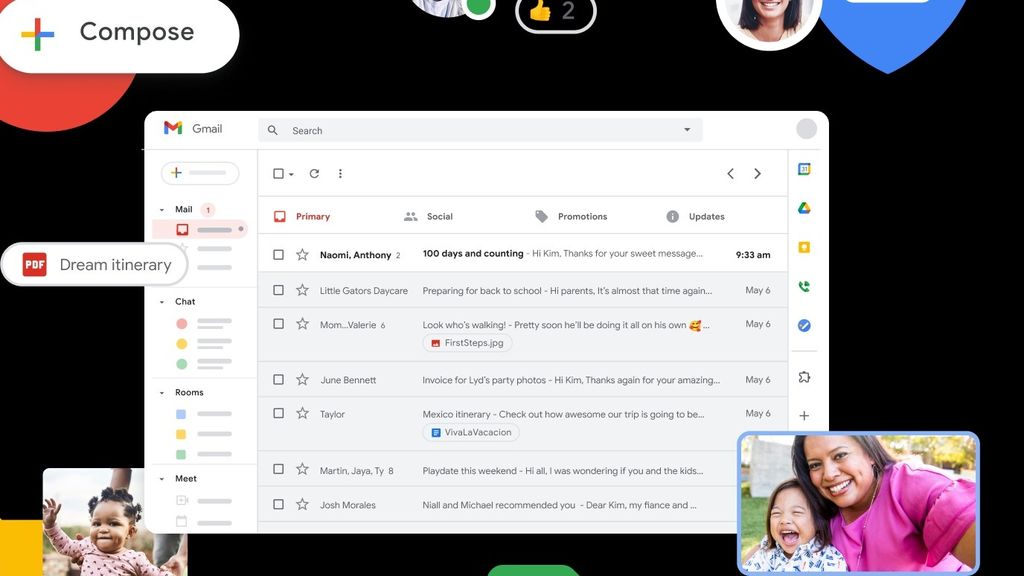Star the email from June Bennett
The image size is (1024, 576).
pyautogui.click(x=302, y=379)
